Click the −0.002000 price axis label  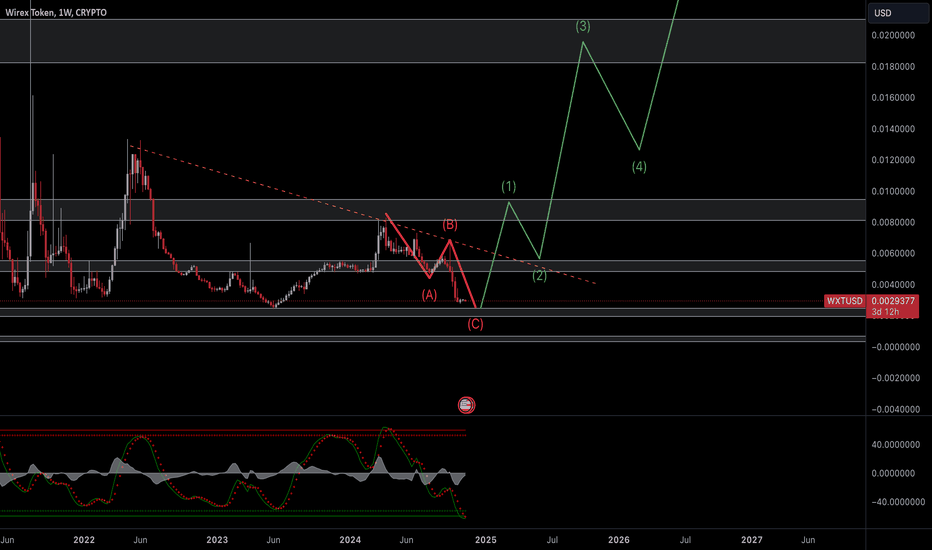click(895, 378)
